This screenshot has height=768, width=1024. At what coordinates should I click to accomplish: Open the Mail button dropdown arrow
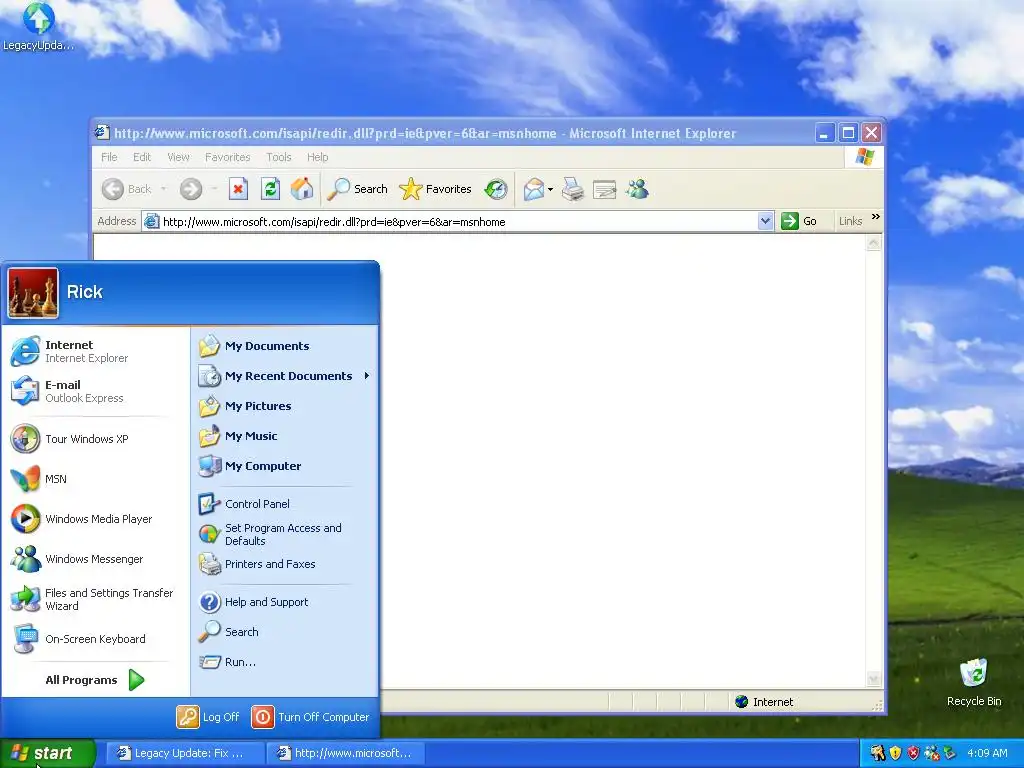click(x=550, y=189)
